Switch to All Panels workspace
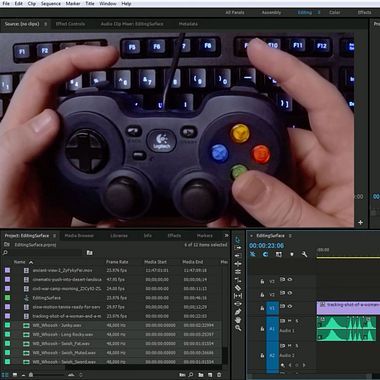Screen dimensions: 380x380 click(x=235, y=12)
